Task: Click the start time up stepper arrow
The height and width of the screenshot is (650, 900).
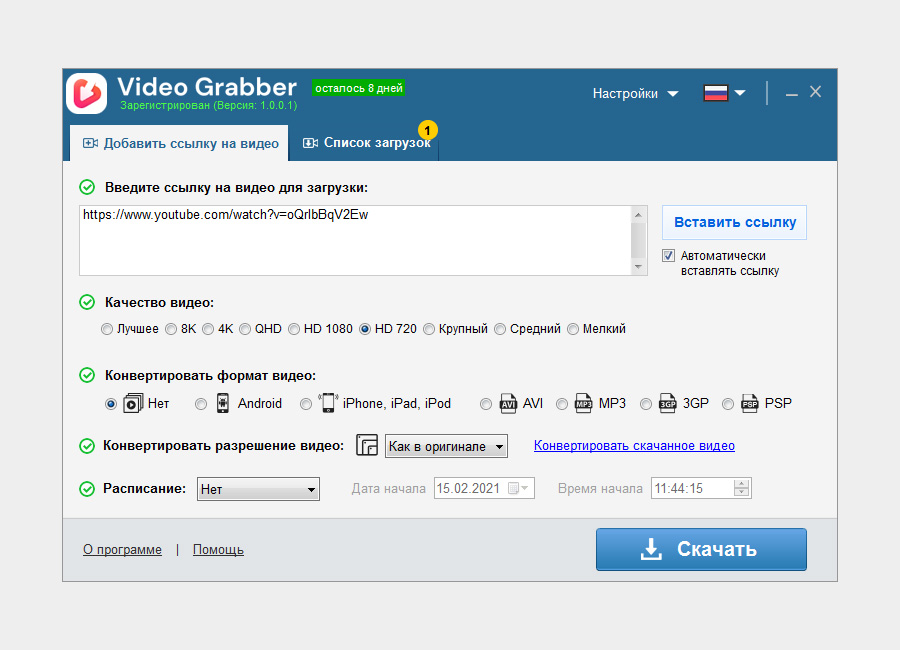Action: [x=739, y=483]
